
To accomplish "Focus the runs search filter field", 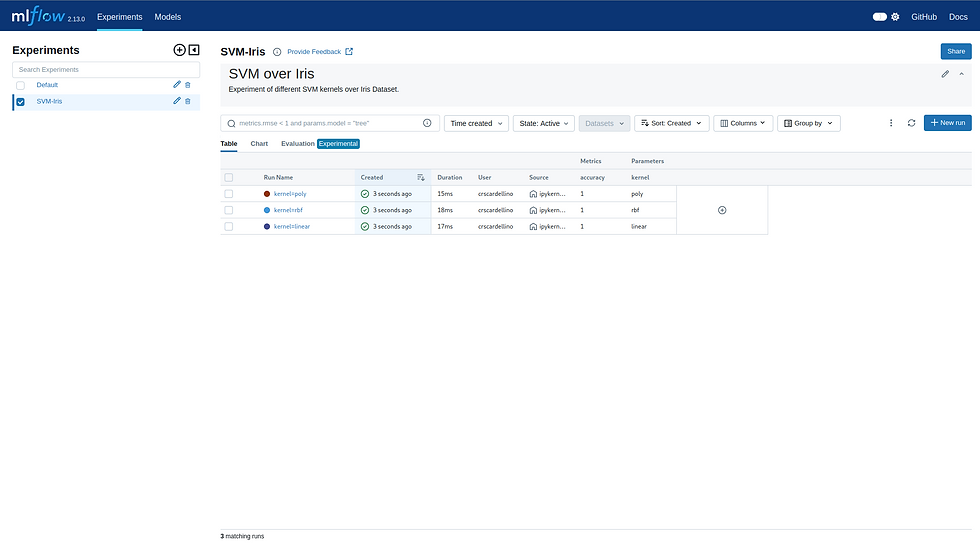I will (330, 123).
